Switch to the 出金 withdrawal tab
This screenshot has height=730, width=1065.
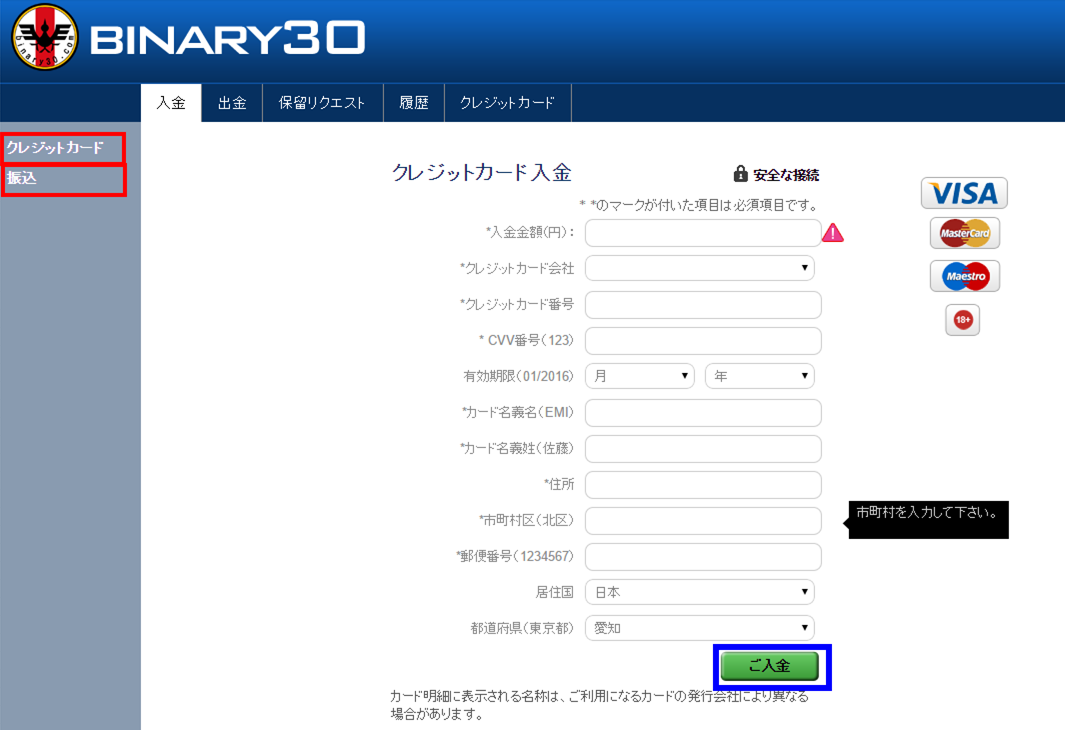click(x=232, y=103)
